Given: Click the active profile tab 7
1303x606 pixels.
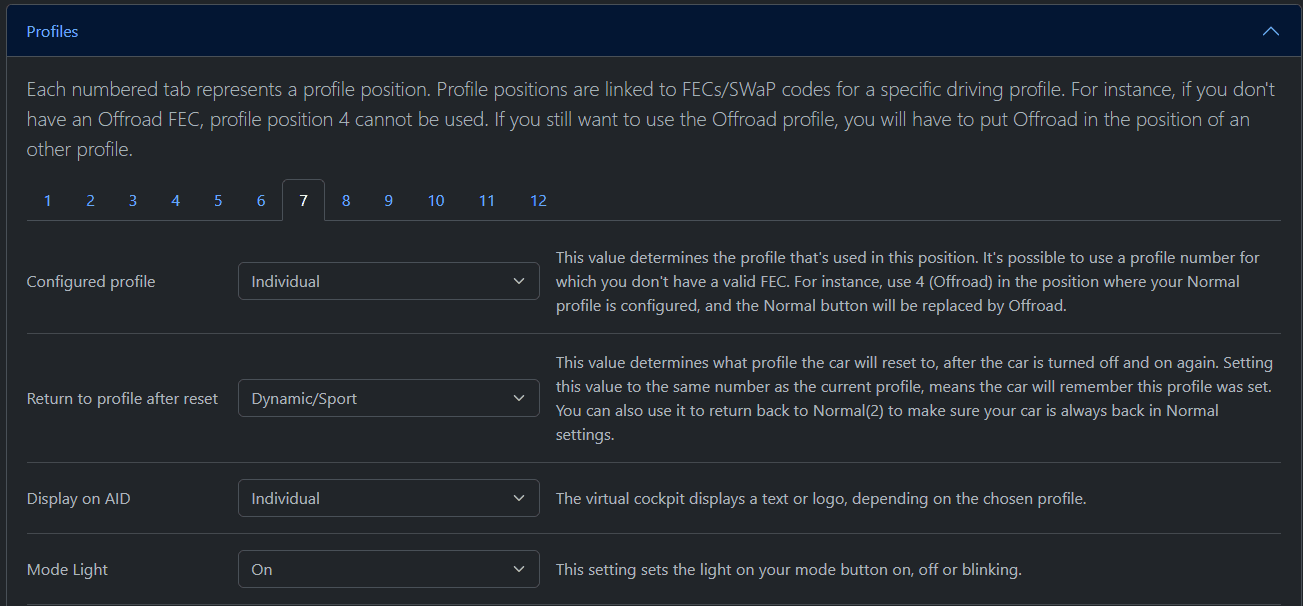Looking at the screenshot, I should point(303,201).
